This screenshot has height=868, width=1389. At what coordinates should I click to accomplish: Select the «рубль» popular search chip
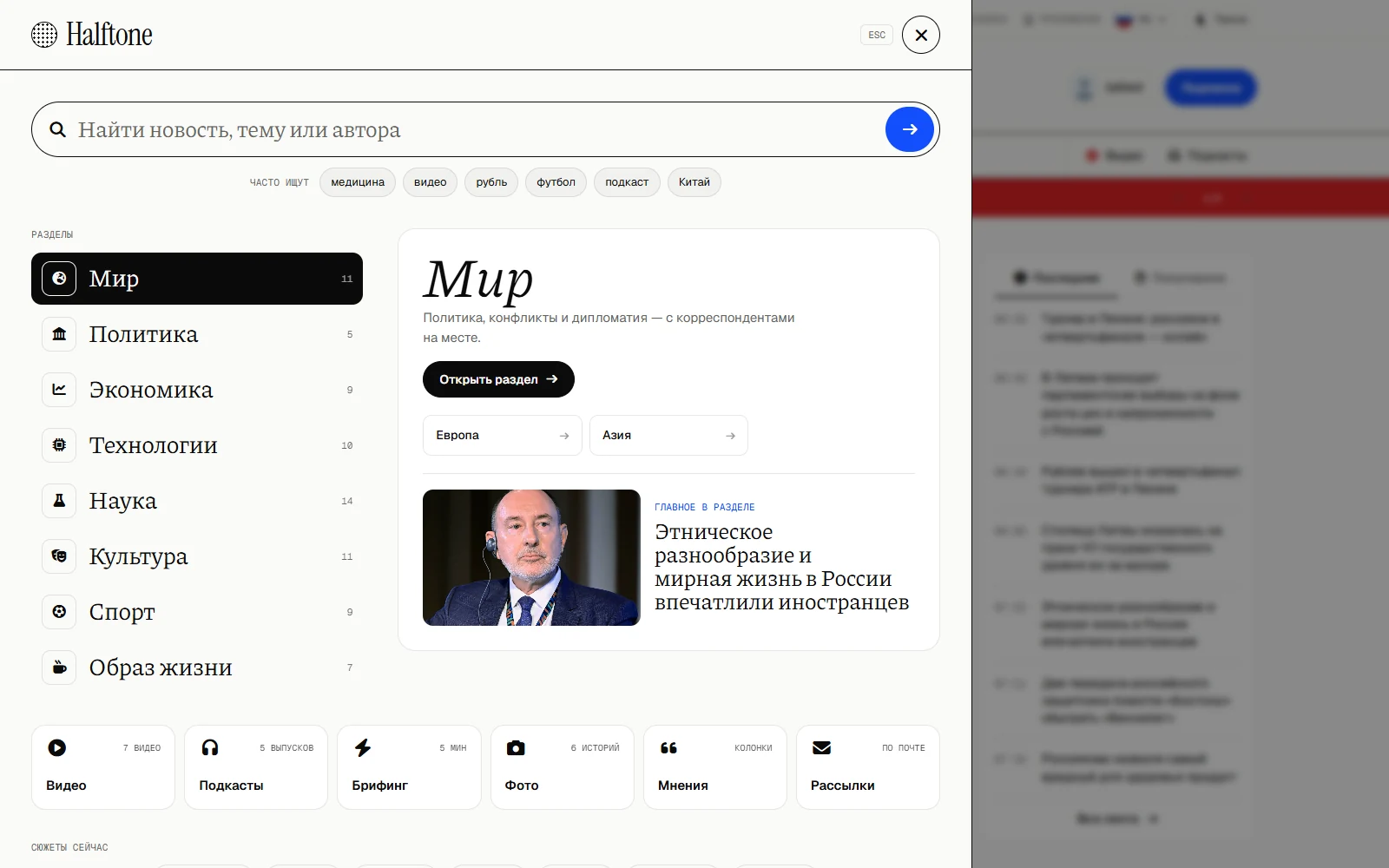tap(491, 182)
